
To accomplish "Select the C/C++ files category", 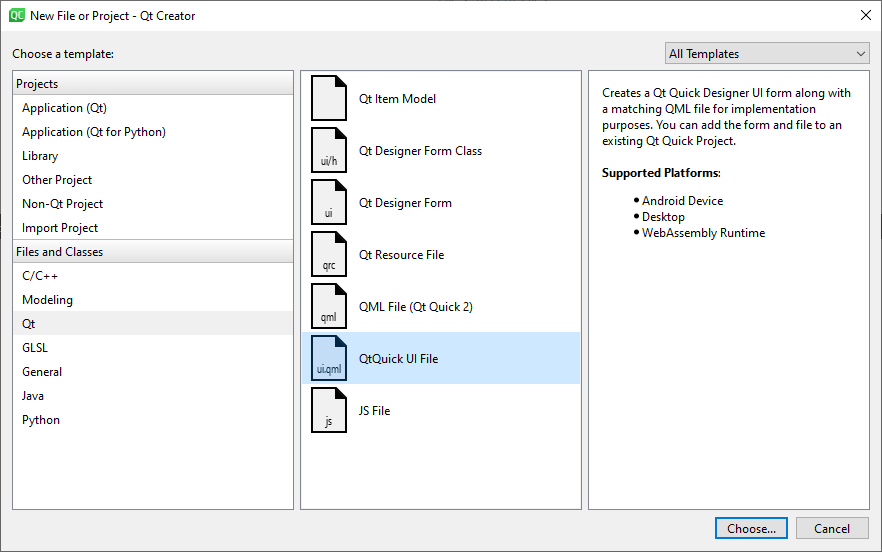I will (x=153, y=276).
